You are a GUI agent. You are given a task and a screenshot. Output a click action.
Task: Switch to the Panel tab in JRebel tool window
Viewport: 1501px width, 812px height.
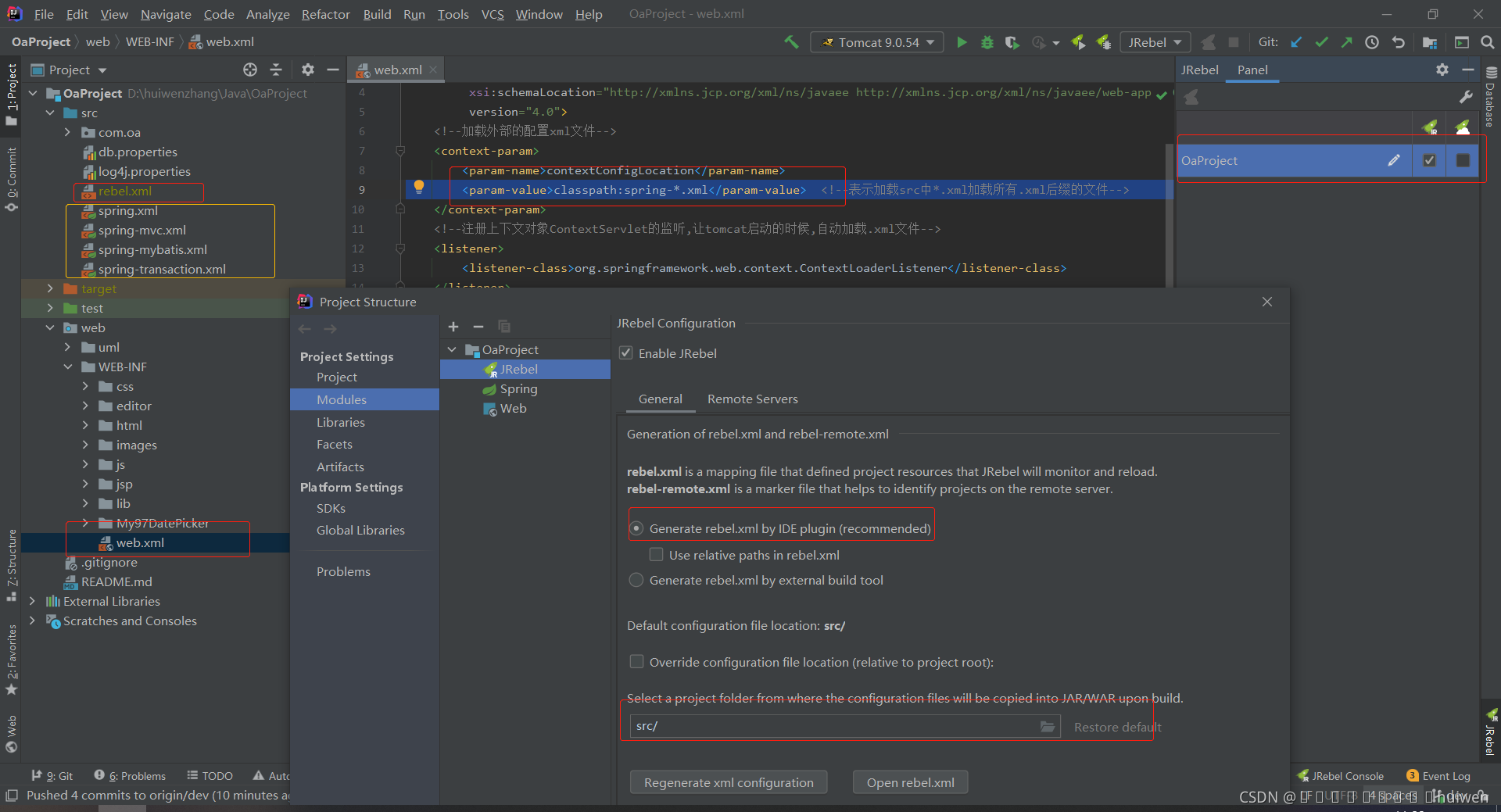[1252, 70]
